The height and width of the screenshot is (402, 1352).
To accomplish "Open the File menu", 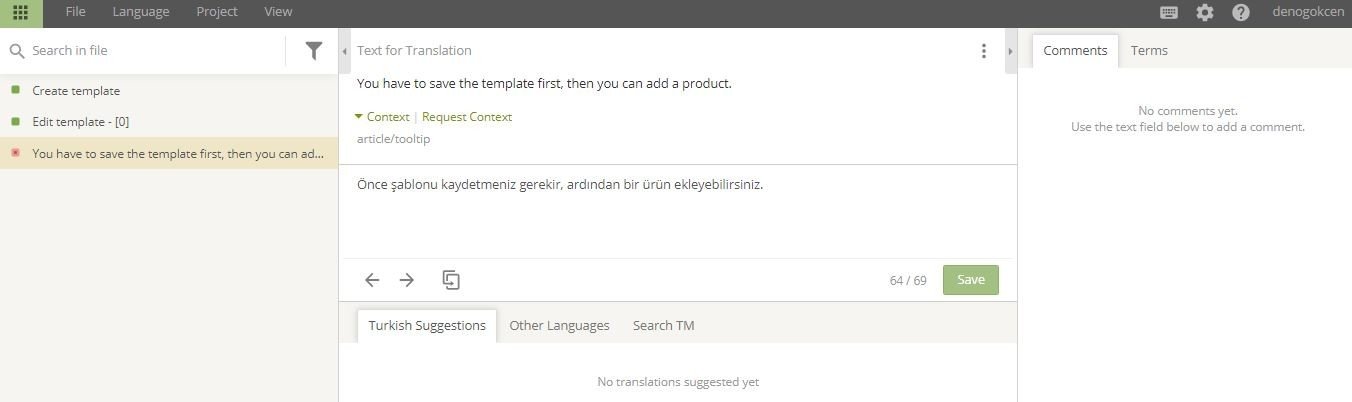I will click(x=76, y=12).
